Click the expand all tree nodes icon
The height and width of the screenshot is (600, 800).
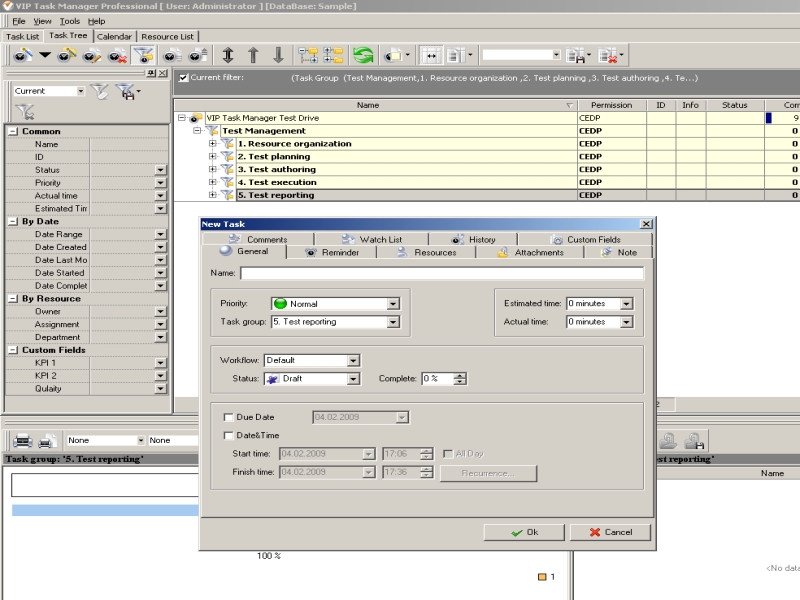pos(308,55)
